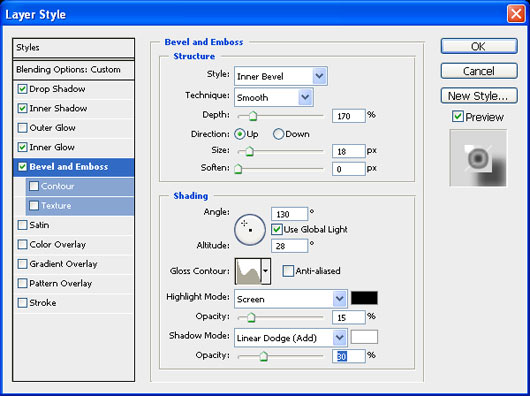Open the Gloss Contour picker arrow
The image size is (530, 396).
[x=266, y=271]
